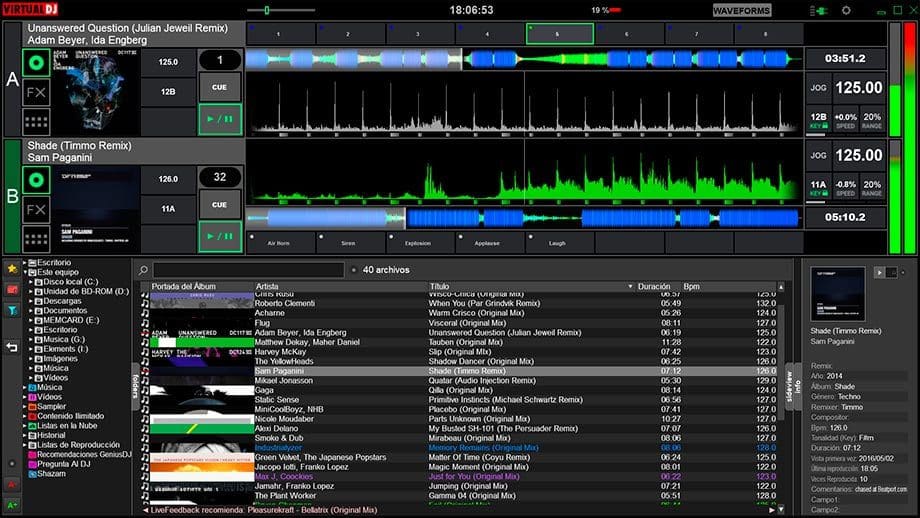The height and width of the screenshot is (518, 920).
Task: Expand Listas de Reproducción node
Action: pyautogui.click(x=25, y=445)
